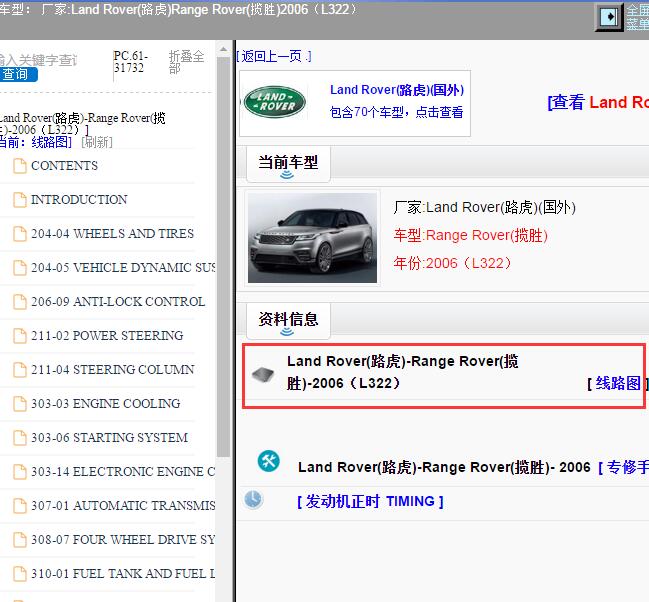Image resolution: width=649 pixels, height=602 pixels.
Task: Click page icon beside 211-04 STEERING COLUMN
Action: pyautogui.click(x=19, y=369)
